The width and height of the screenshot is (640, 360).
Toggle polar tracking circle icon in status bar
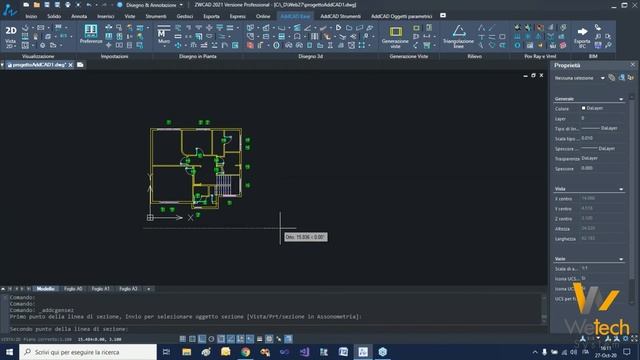[211, 339]
